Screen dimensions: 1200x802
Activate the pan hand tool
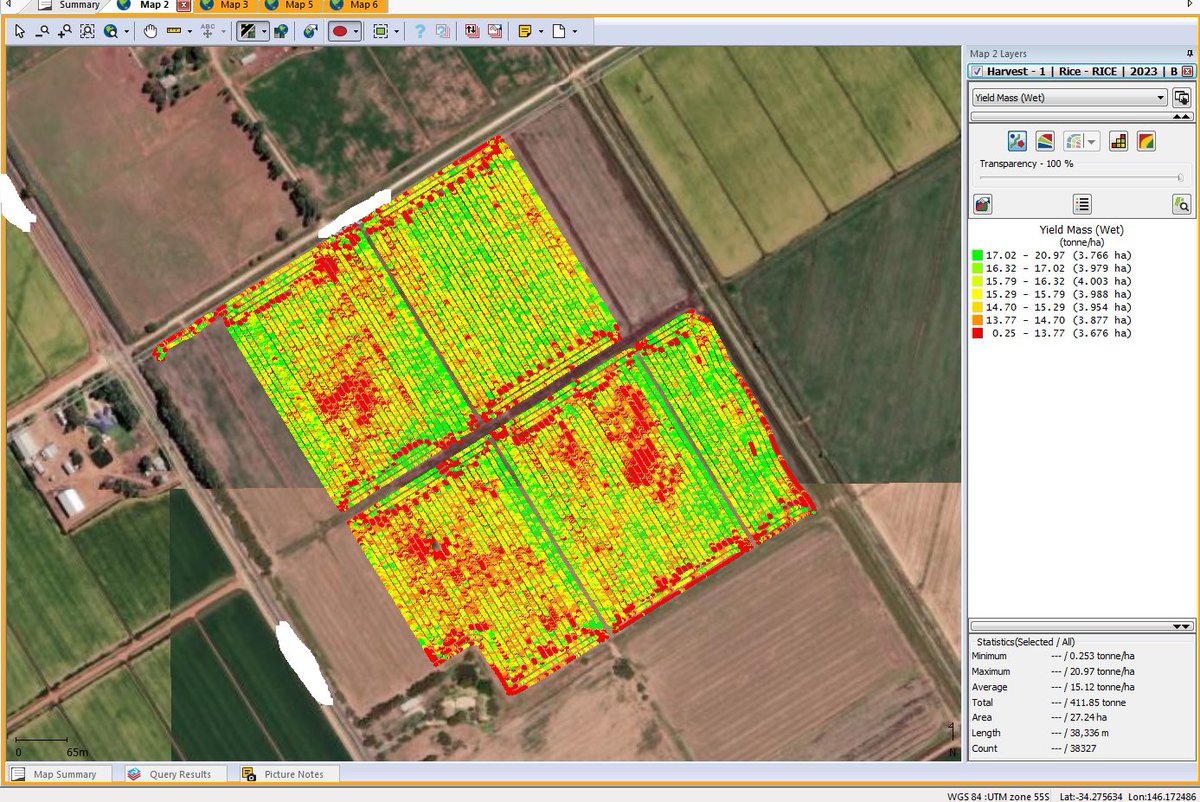(x=150, y=31)
